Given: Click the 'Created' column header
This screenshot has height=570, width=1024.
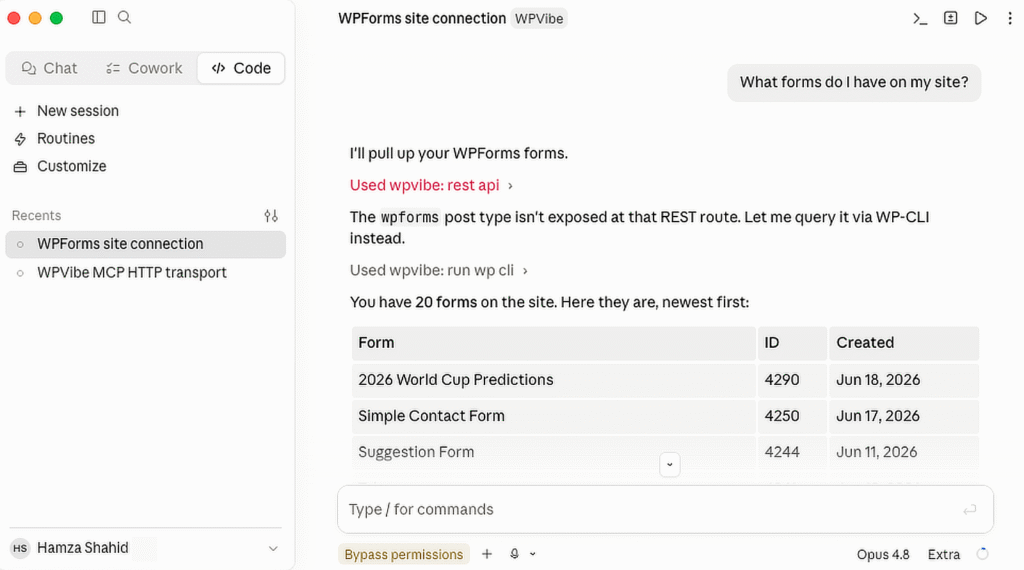Looking at the screenshot, I should click(904, 343).
